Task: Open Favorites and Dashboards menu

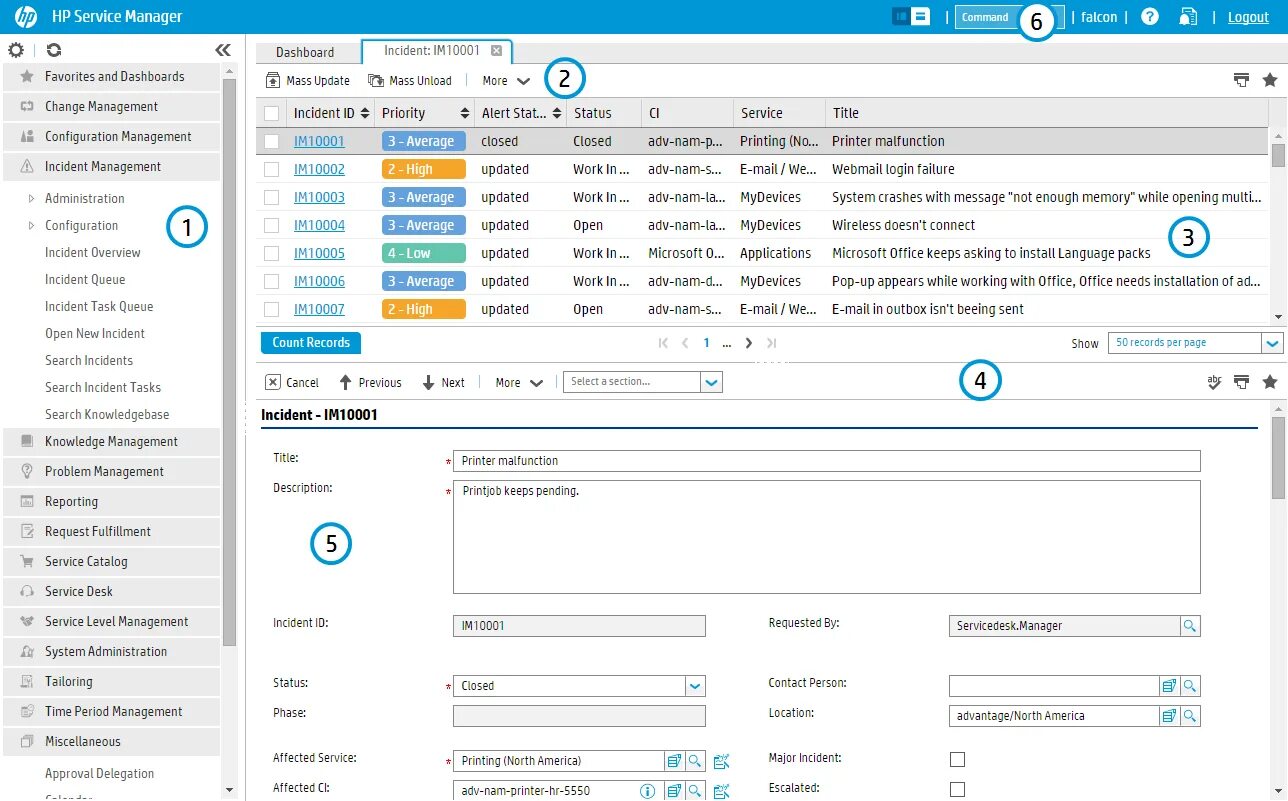Action: pyautogui.click(x=111, y=77)
